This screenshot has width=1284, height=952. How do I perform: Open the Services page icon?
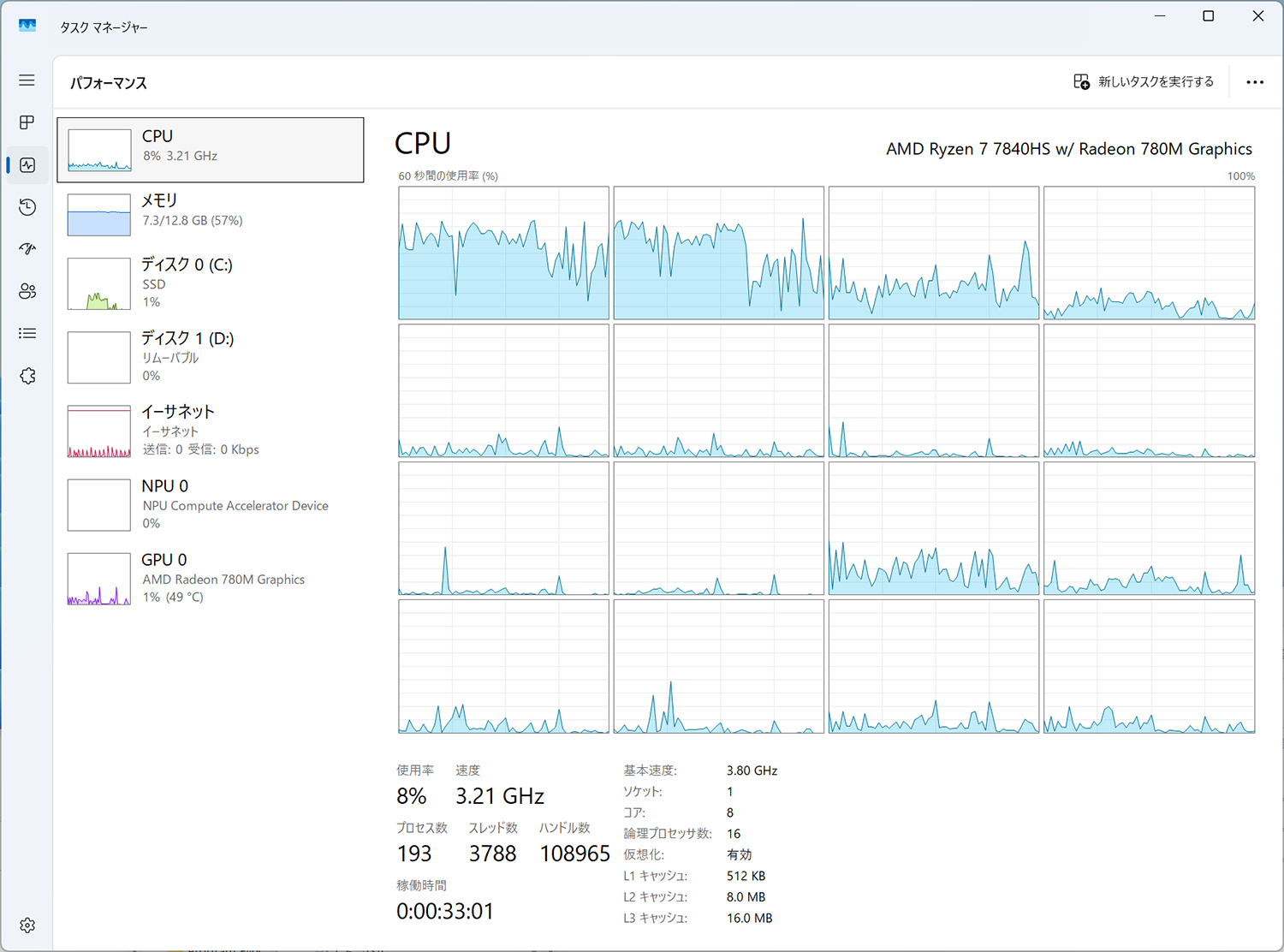[x=27, y=376]
